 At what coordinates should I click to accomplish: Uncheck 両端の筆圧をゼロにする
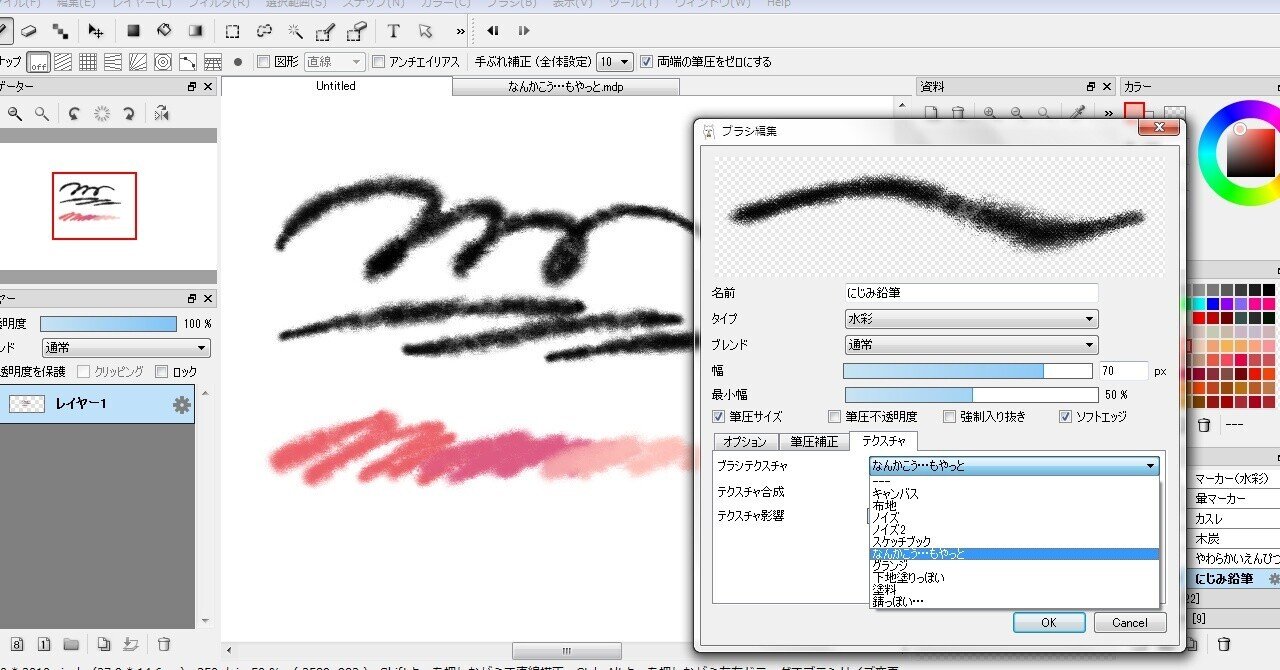(x=646, y=62)
